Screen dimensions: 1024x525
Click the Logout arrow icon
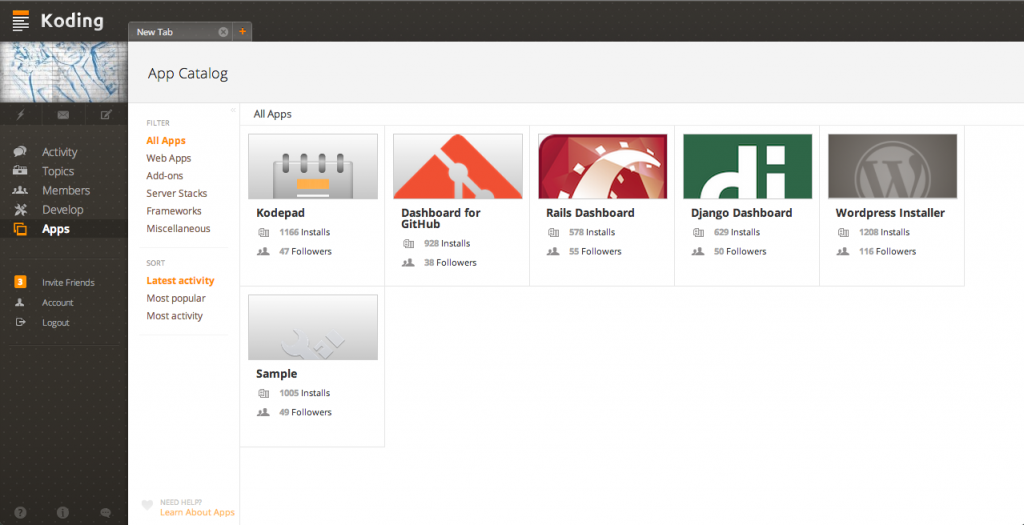[20, 322]
